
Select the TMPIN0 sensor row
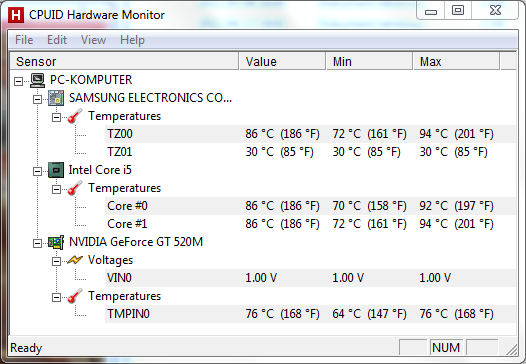tap(310, 314)
